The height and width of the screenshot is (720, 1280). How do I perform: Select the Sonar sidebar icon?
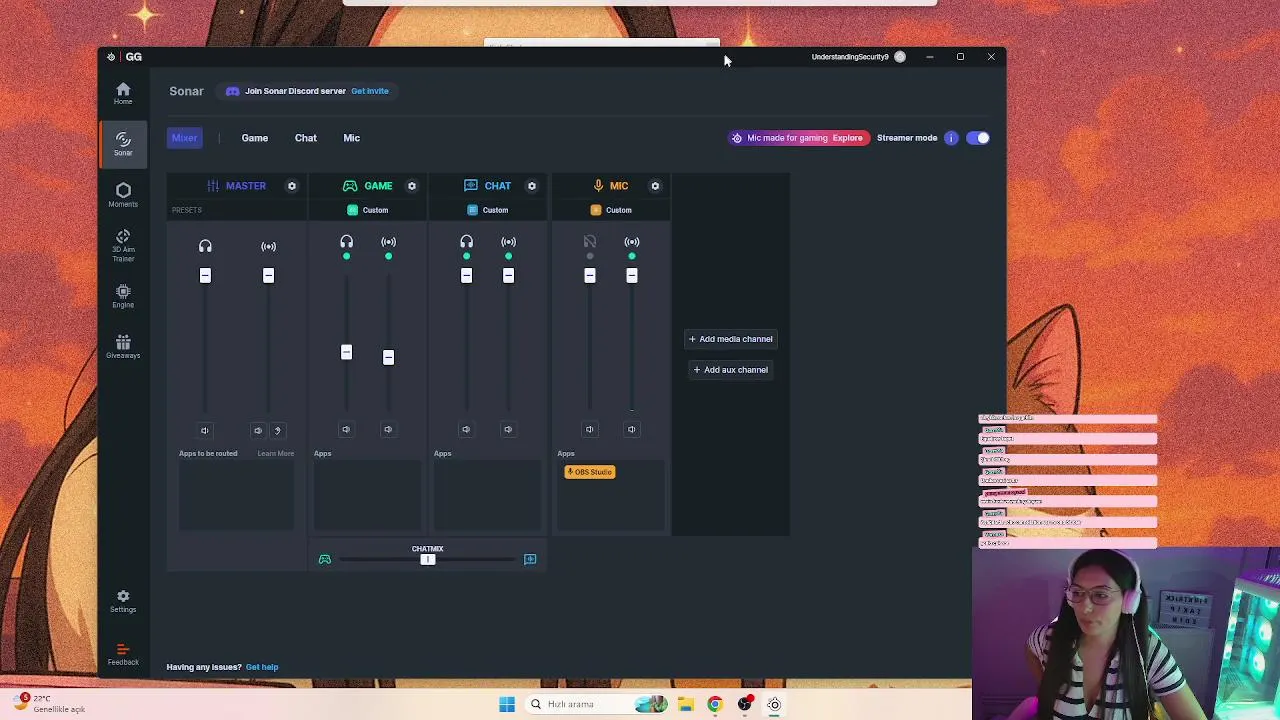coord(123,143)
